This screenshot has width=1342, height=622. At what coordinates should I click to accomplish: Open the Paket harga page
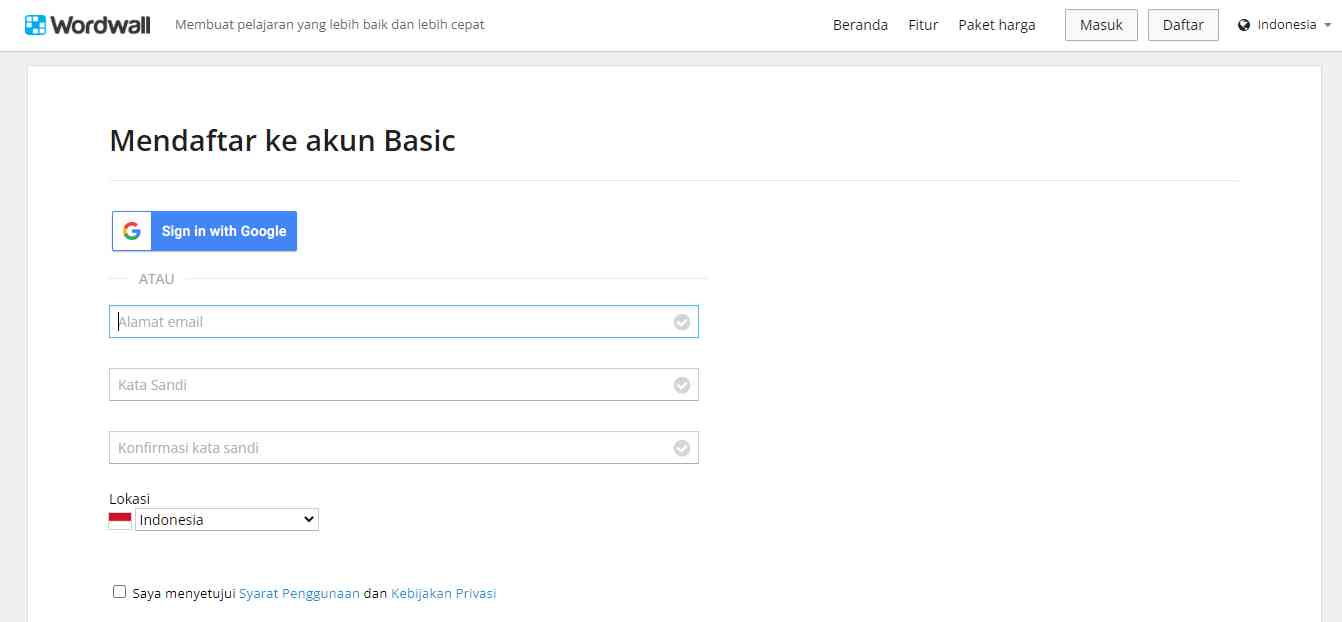pos(997,25)
